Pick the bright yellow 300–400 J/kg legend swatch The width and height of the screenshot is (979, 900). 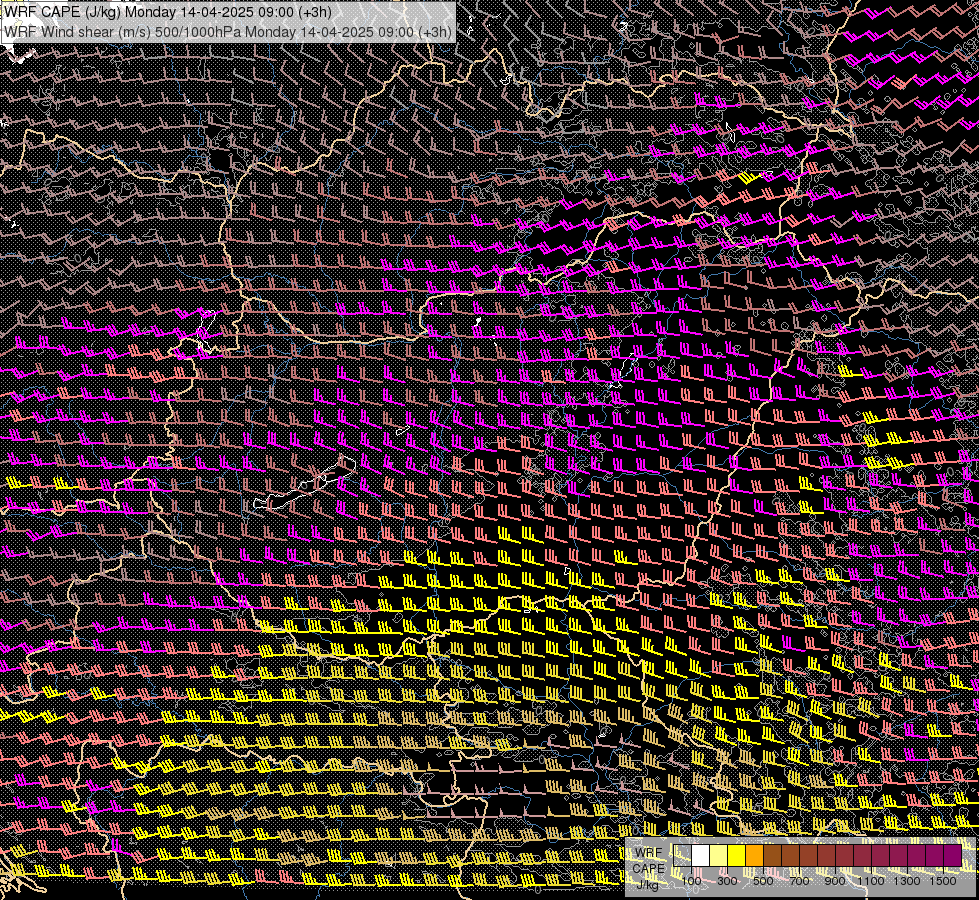pos(737,855)
